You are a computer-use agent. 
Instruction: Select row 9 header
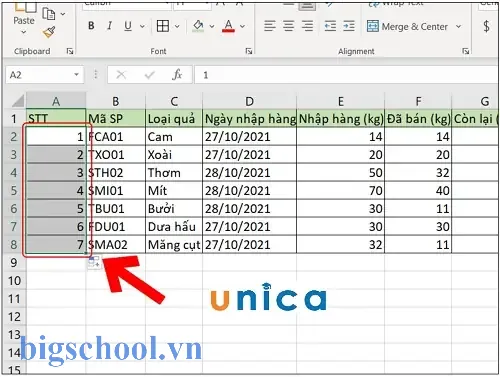tap(14, 263)
